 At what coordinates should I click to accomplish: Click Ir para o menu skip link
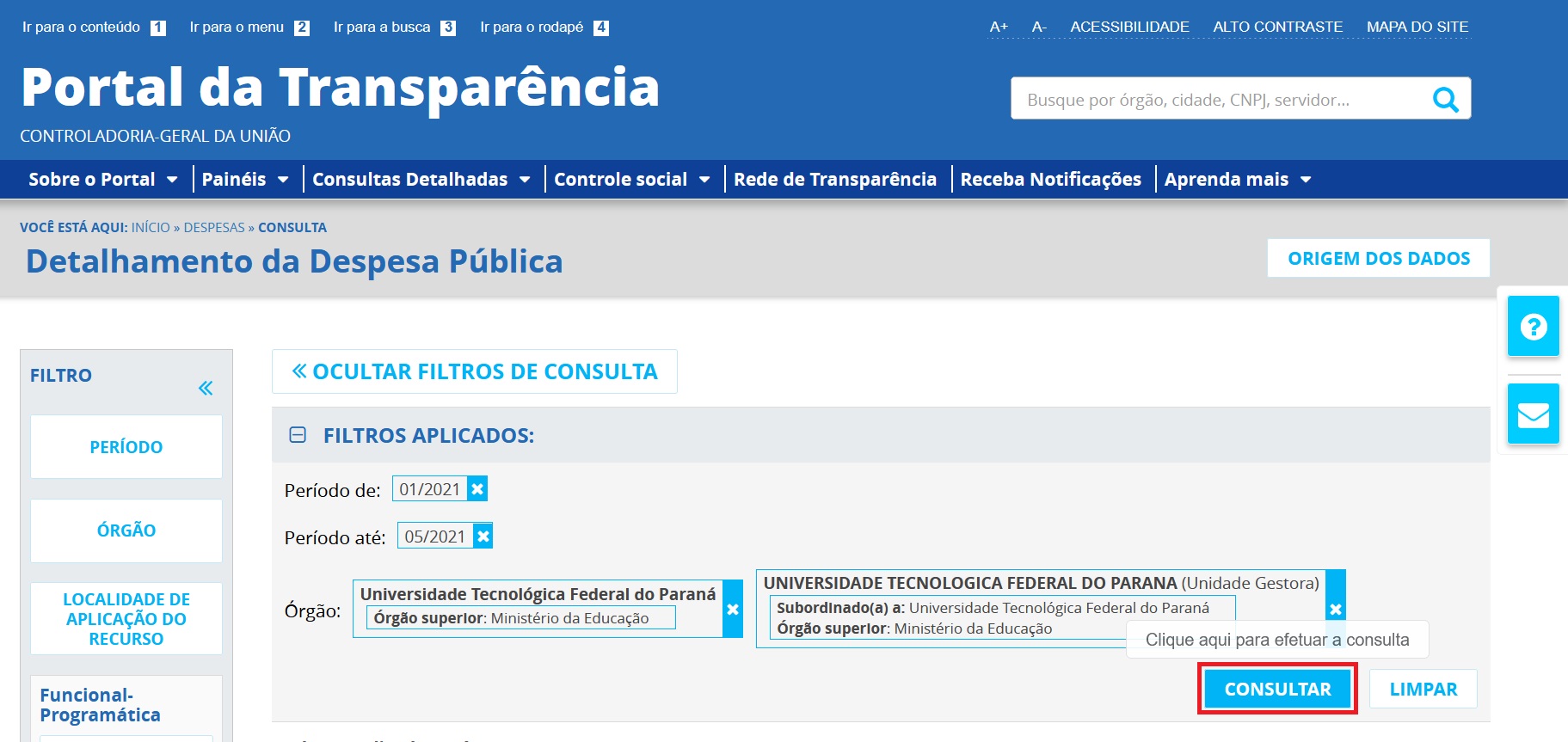click(x=249, y=28)
